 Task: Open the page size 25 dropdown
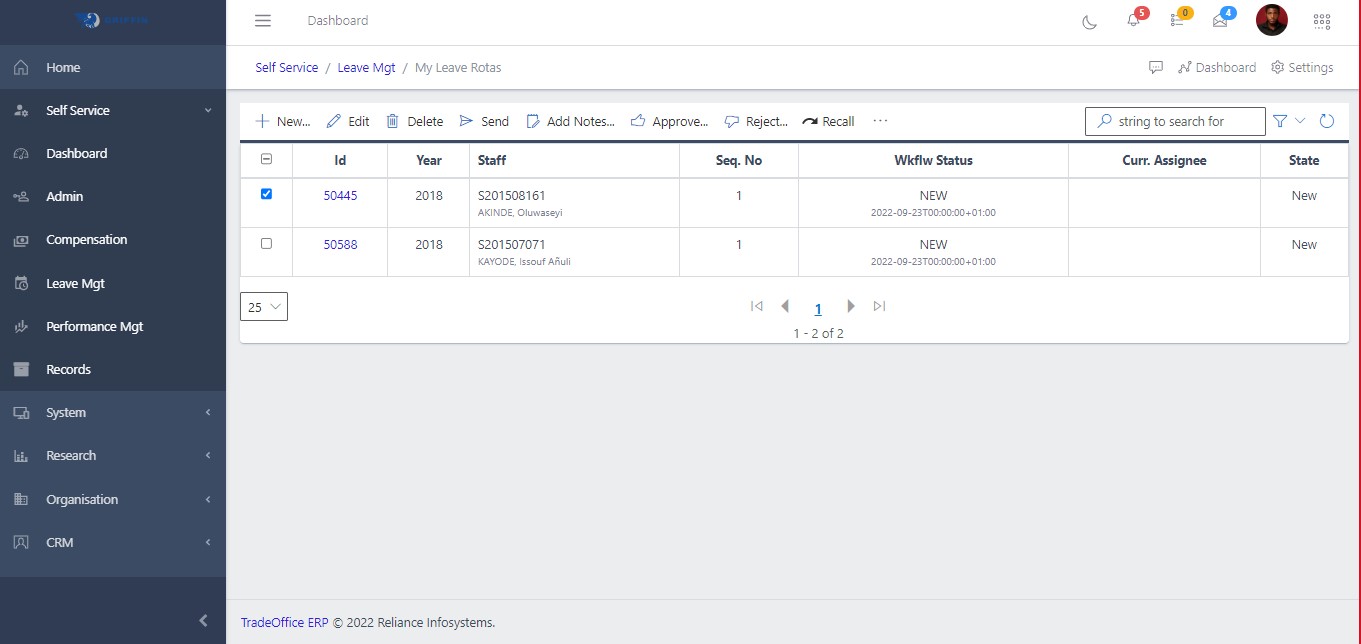264,307
